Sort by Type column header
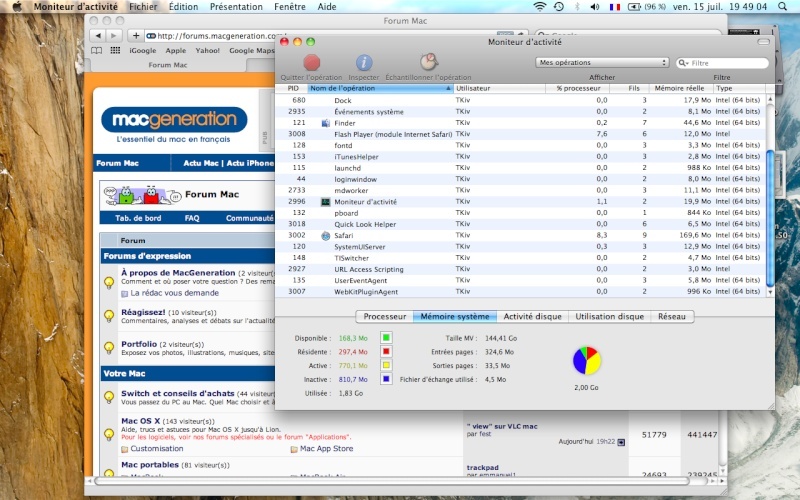The image size is (800, 500). coord(739,88)
